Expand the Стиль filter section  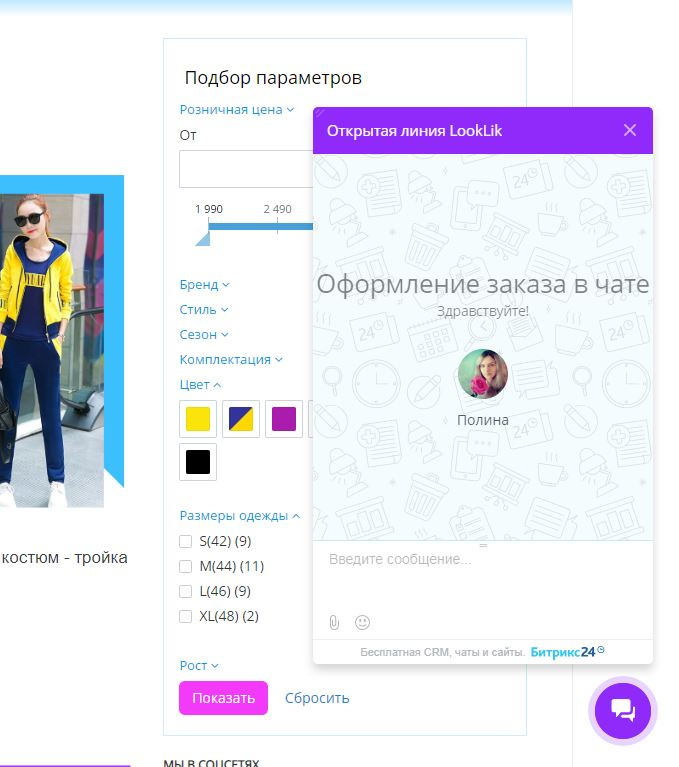point(204,310)
